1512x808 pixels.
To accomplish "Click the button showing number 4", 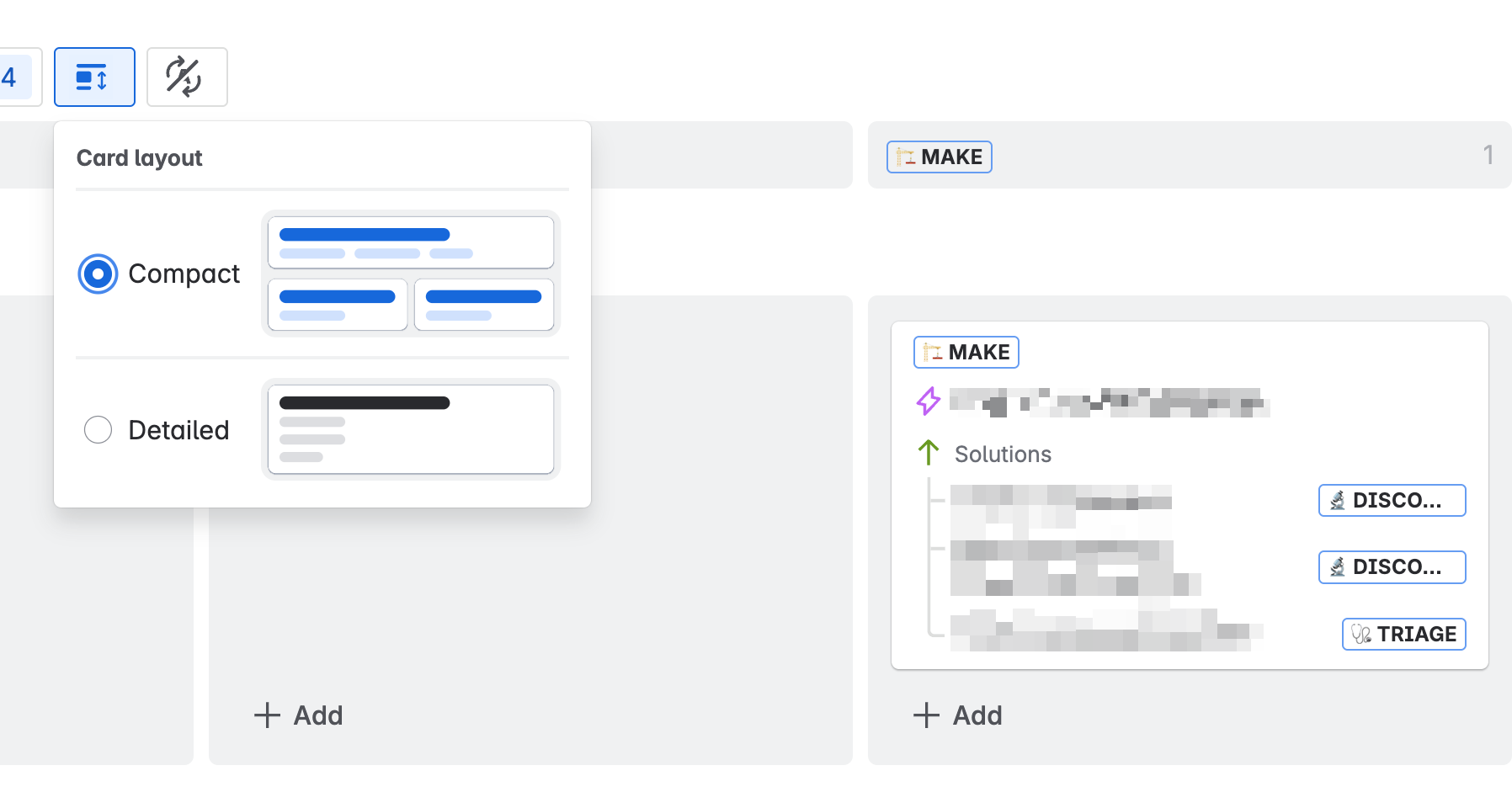I will coord(17,77).
